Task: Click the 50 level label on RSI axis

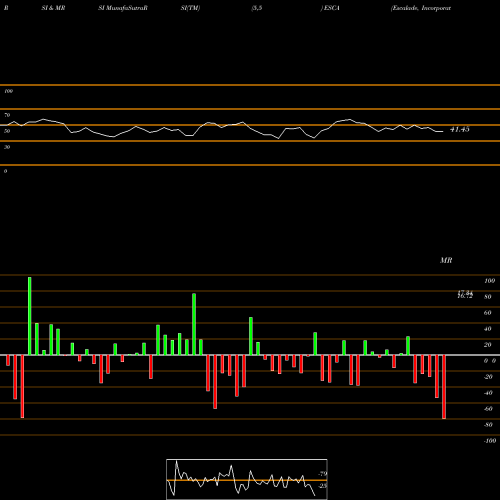Action: 7,131
